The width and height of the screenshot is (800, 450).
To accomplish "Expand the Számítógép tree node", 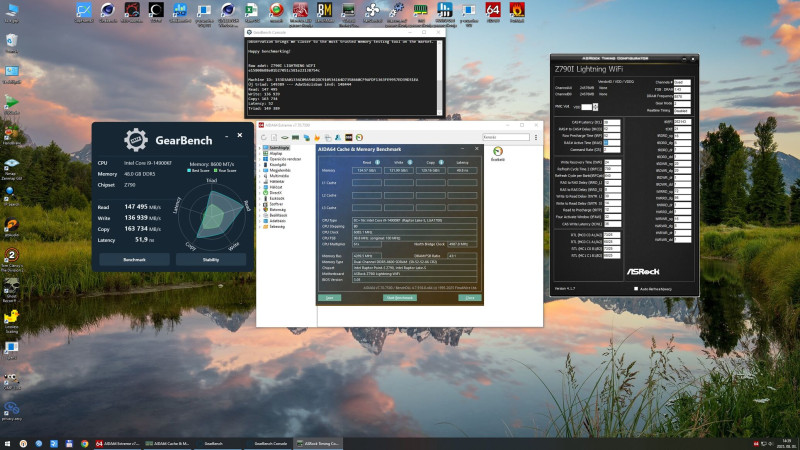I will click(x=260, y=147).
